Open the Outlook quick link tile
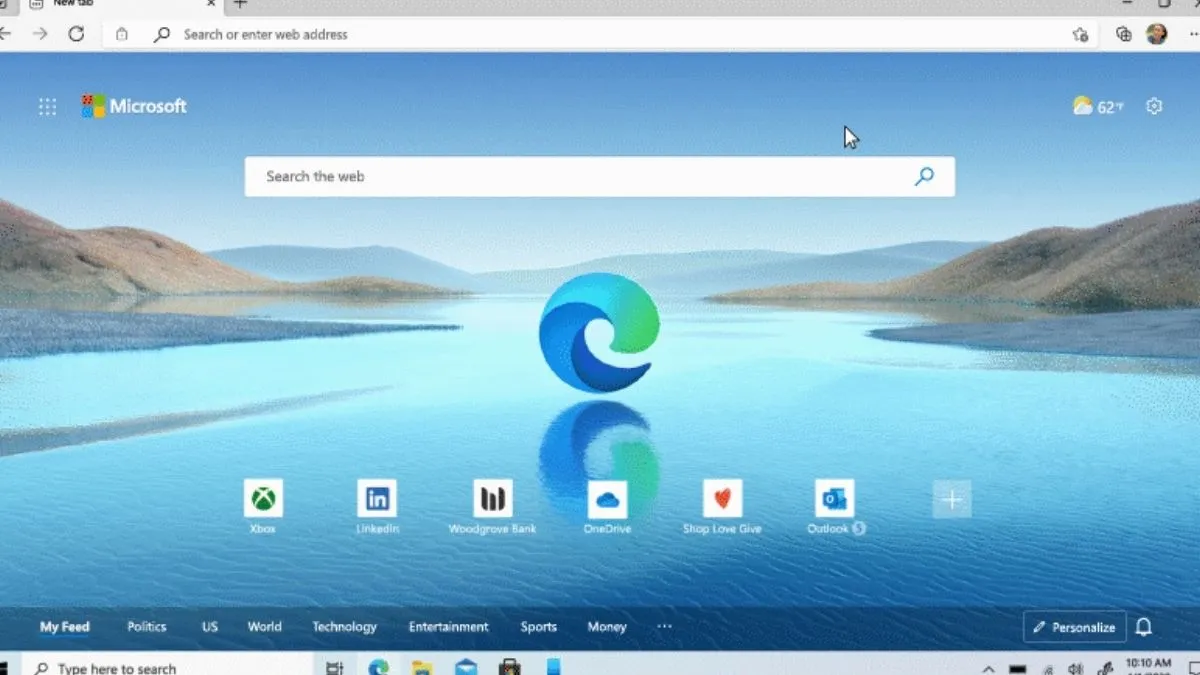 (x=834, y=499)
